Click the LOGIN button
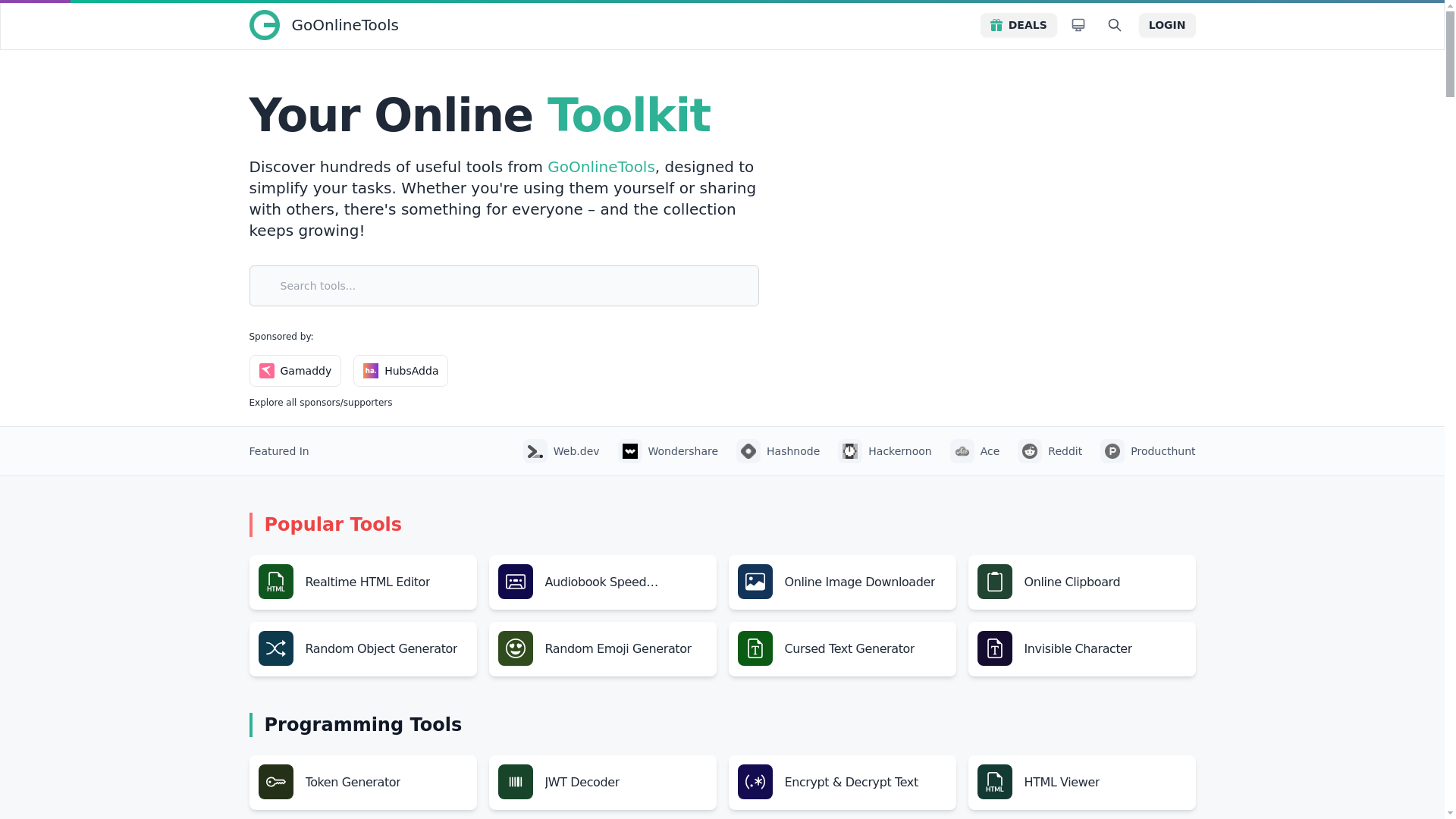 click(x=1167, y=25)
